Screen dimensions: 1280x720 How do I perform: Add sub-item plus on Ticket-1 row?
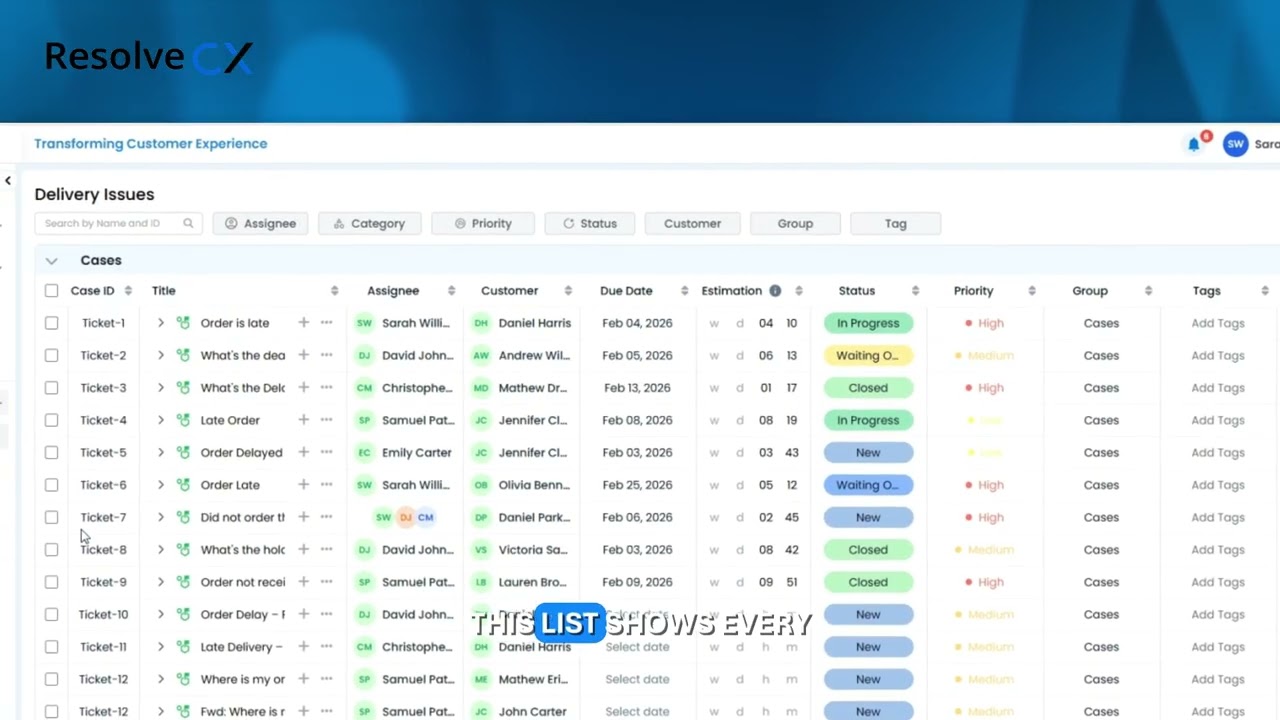(303, 323)
